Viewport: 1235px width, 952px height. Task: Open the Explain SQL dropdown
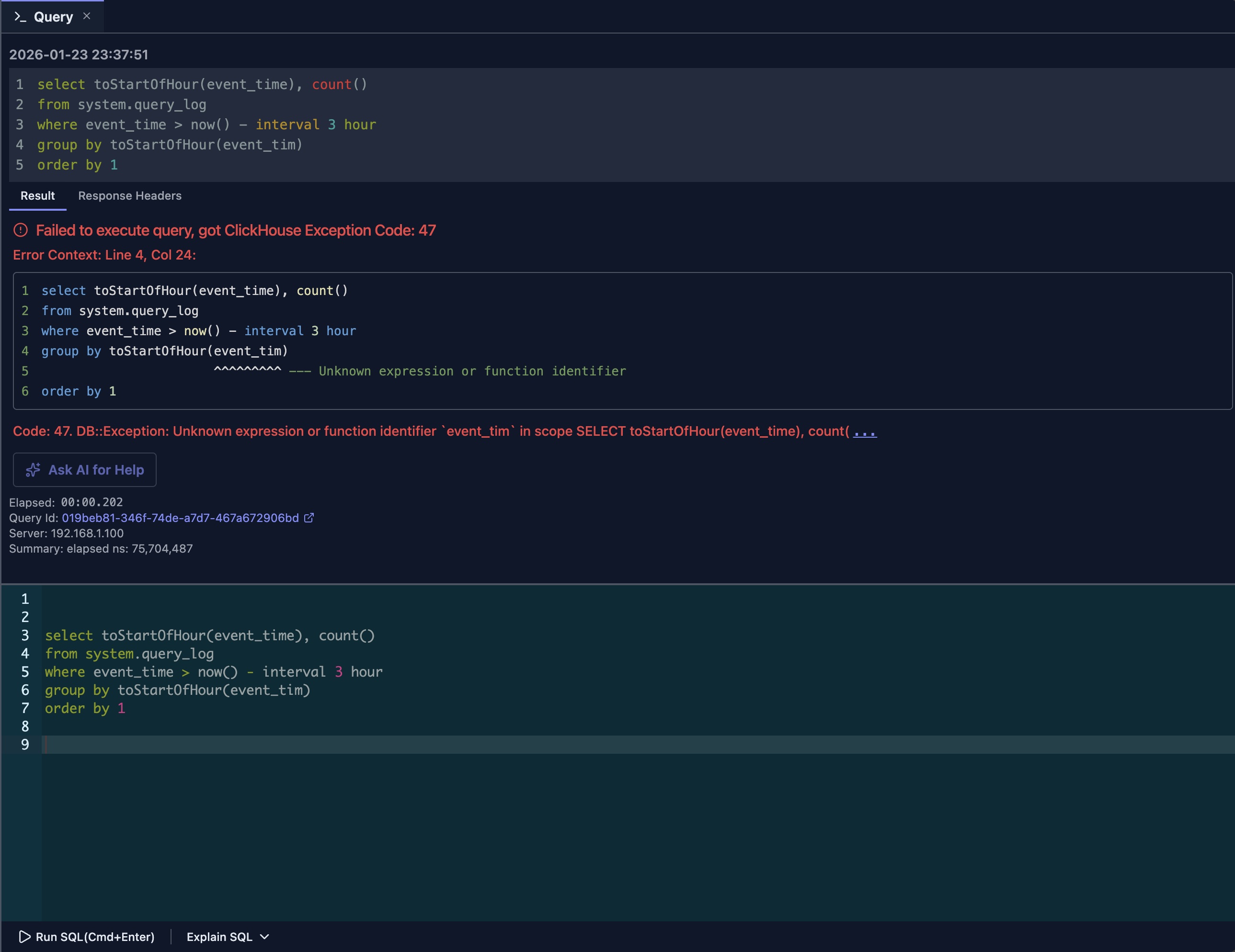click(x=220, y=937)
